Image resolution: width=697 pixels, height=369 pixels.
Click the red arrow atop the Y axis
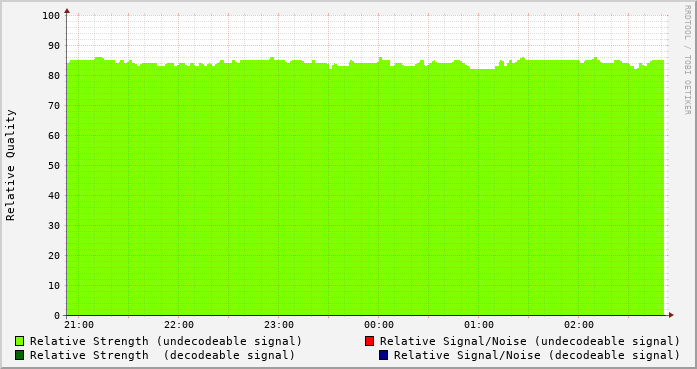67,11
